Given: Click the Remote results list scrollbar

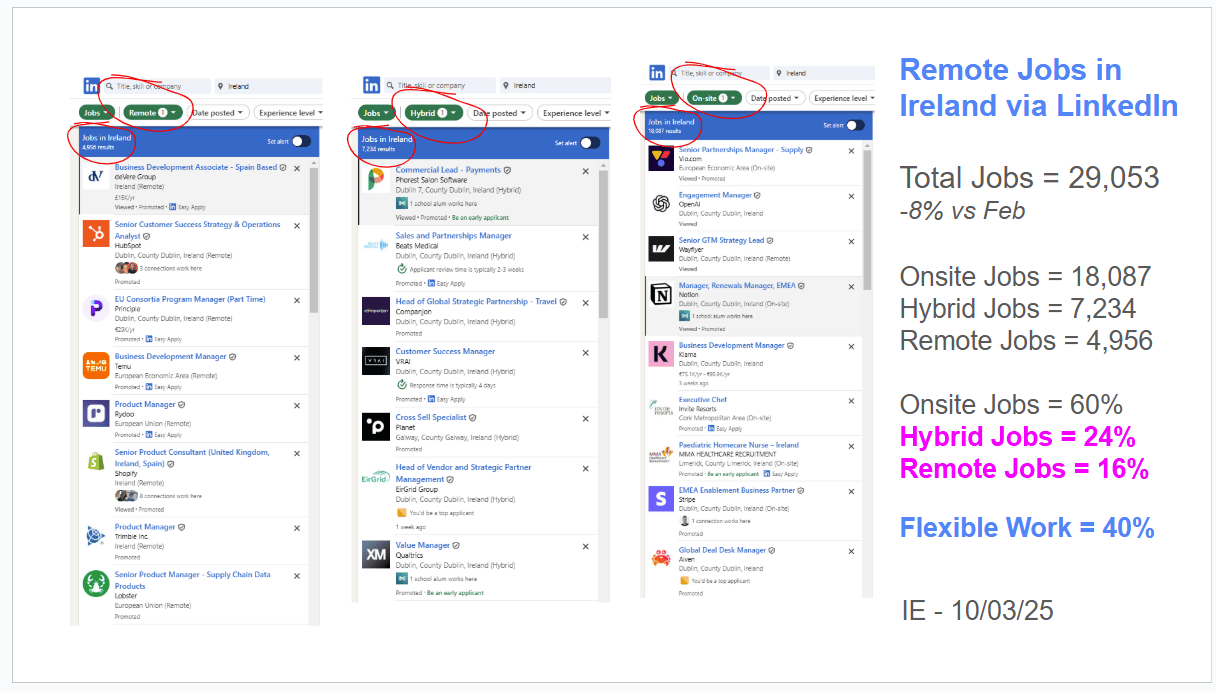Looking at the screenshot, I should tap(314, 240).
